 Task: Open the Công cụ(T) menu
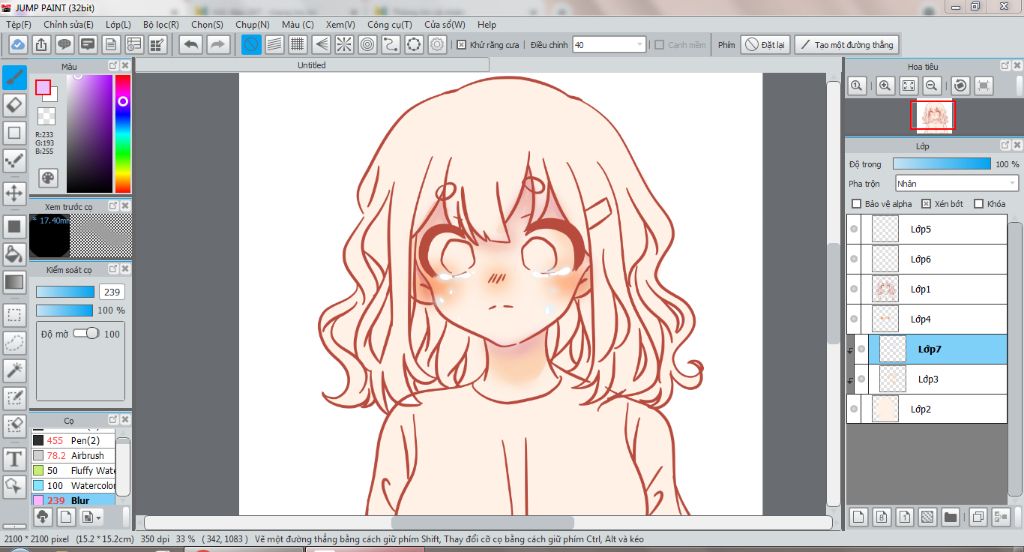[x=389, y=24]
